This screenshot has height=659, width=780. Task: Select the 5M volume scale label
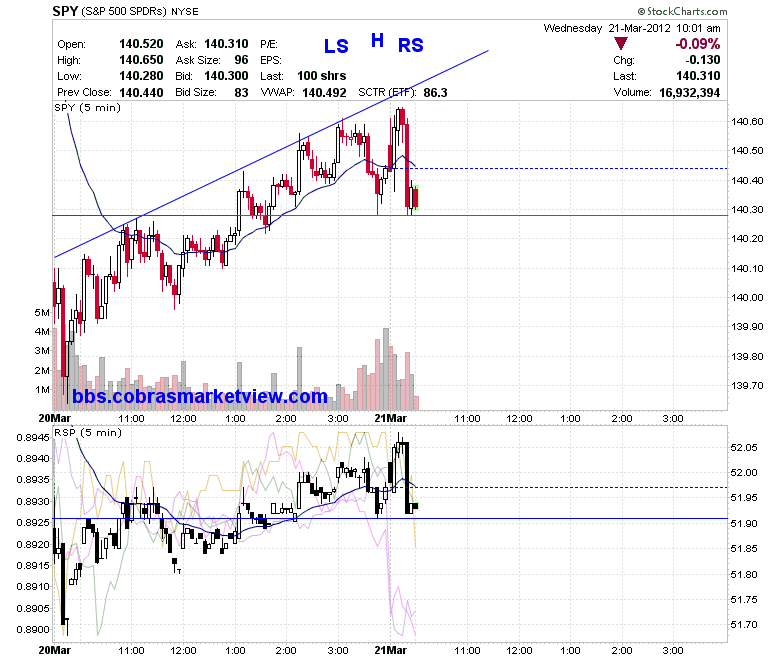[x=42, y=312]
